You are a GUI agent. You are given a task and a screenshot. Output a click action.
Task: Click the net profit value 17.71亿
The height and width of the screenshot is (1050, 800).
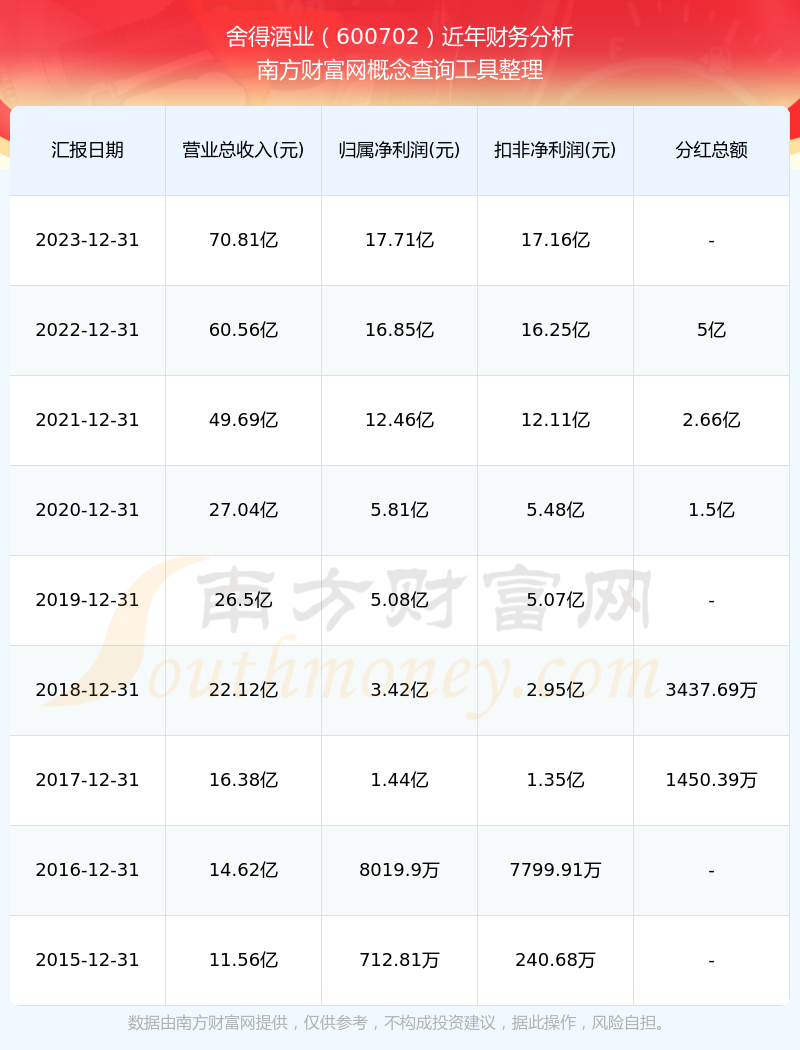399,240
